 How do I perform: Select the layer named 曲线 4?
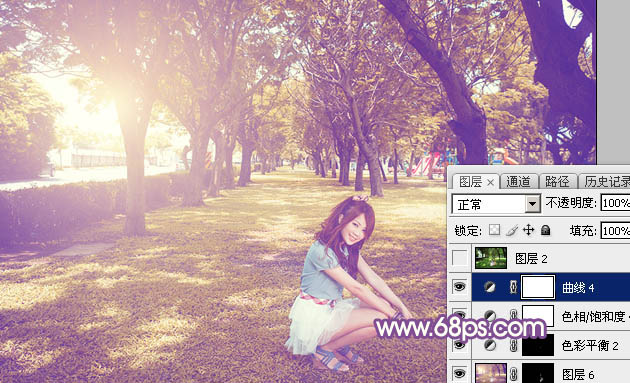[x=578, y=288]
